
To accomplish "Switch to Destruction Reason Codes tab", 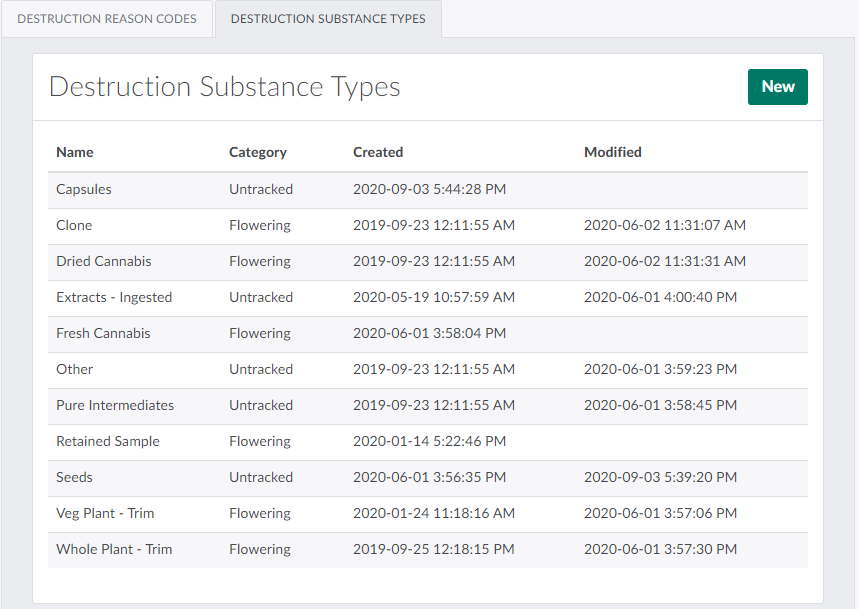I will [x=106, y=19].
